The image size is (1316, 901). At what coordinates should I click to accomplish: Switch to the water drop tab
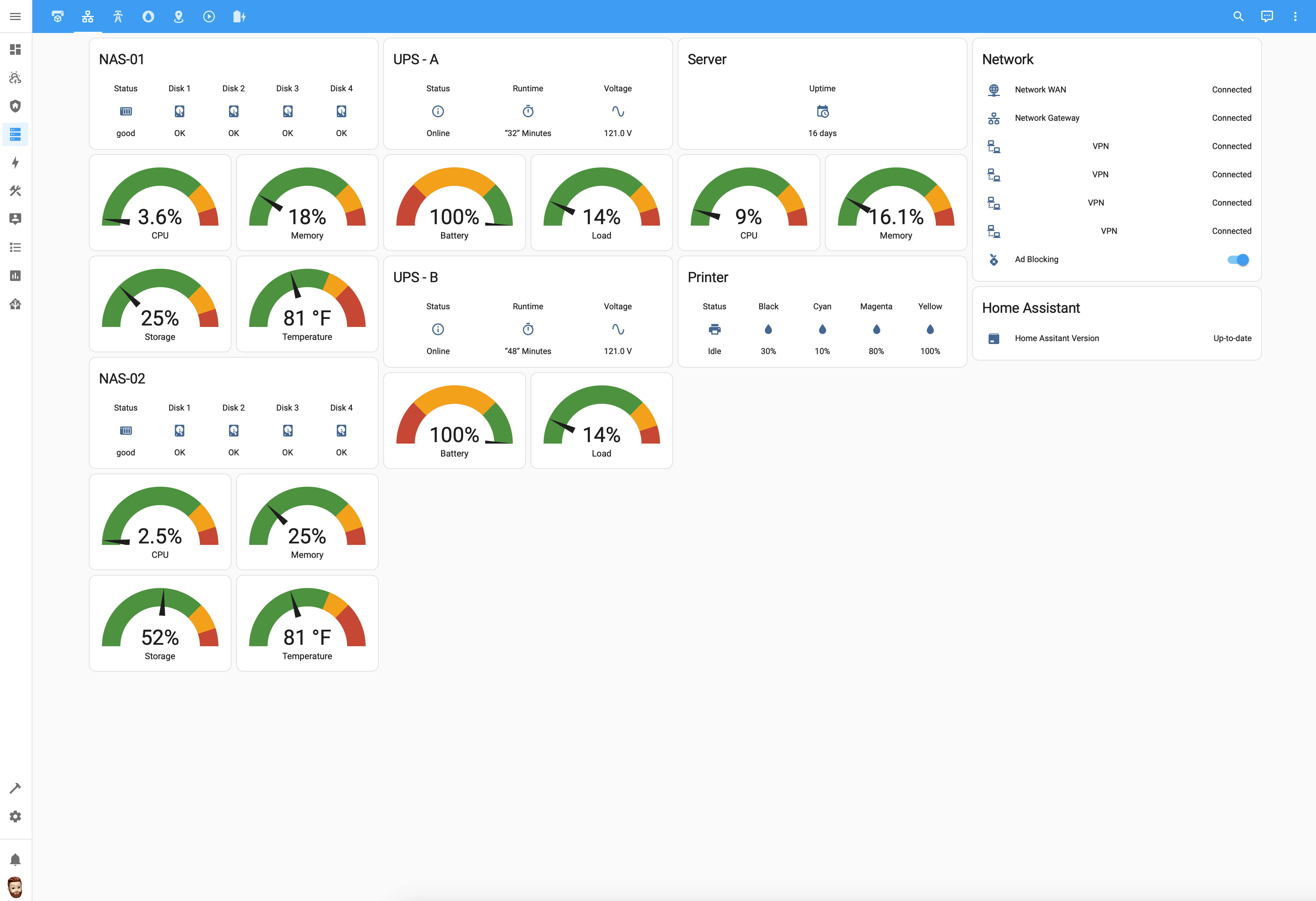pyautogui.click(x=148, y=16)
